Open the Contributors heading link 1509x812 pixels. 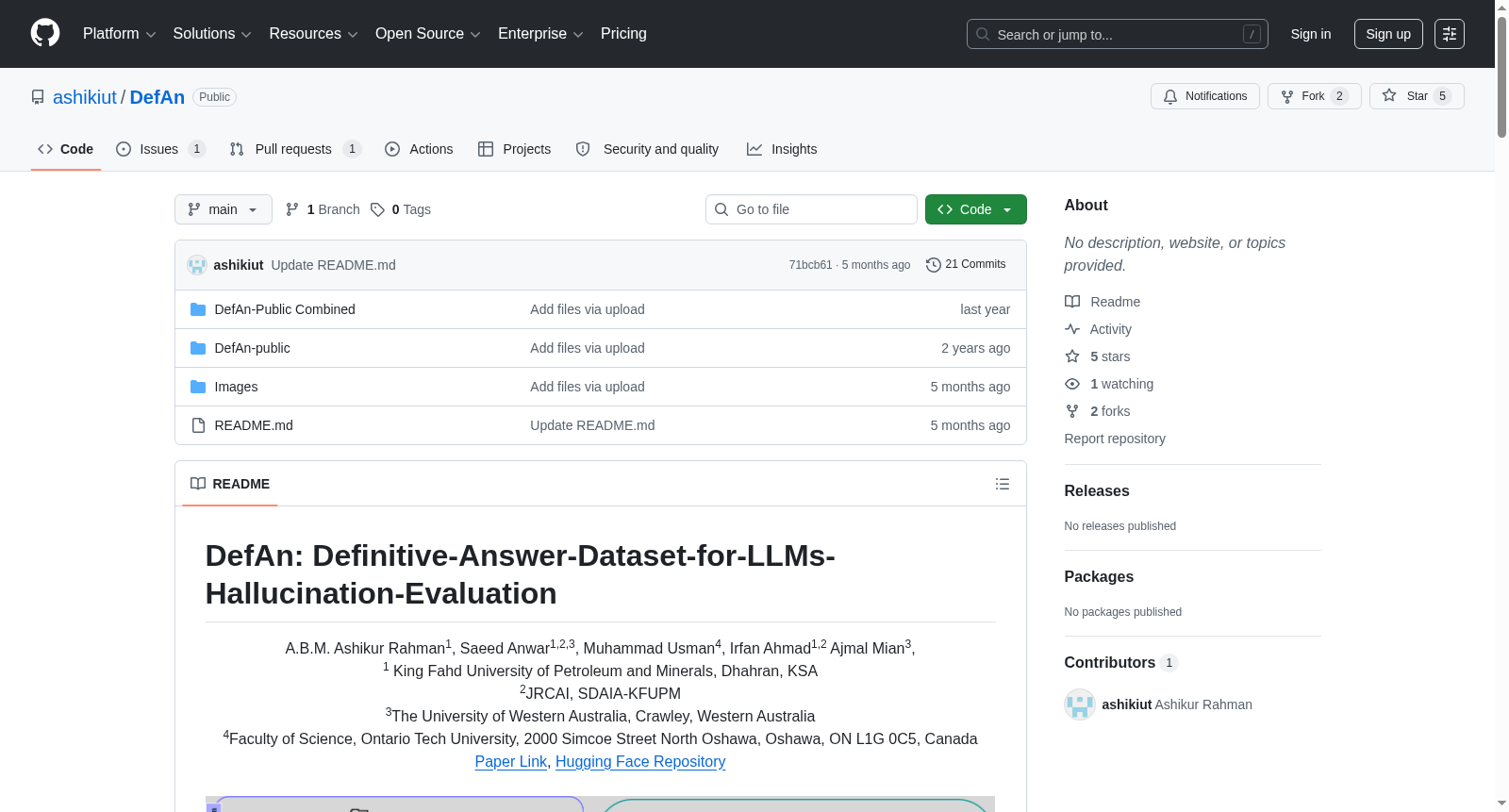pos(1121,663)
